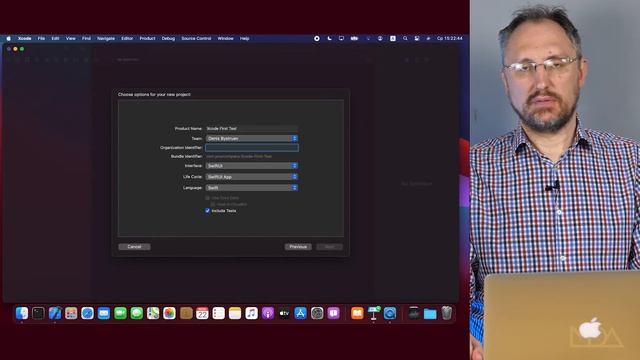
Task: Open Music from the Dock
Action: 251,313
